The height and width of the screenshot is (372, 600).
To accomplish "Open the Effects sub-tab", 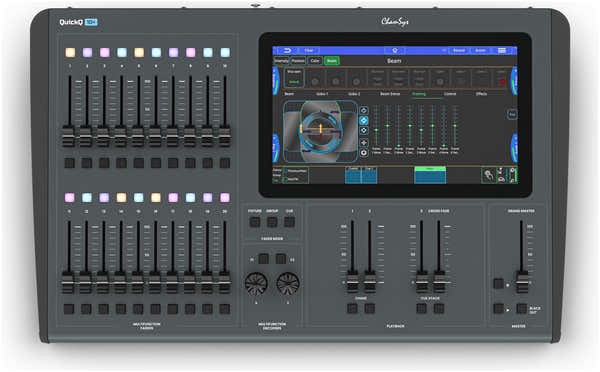I will (481, 94).
